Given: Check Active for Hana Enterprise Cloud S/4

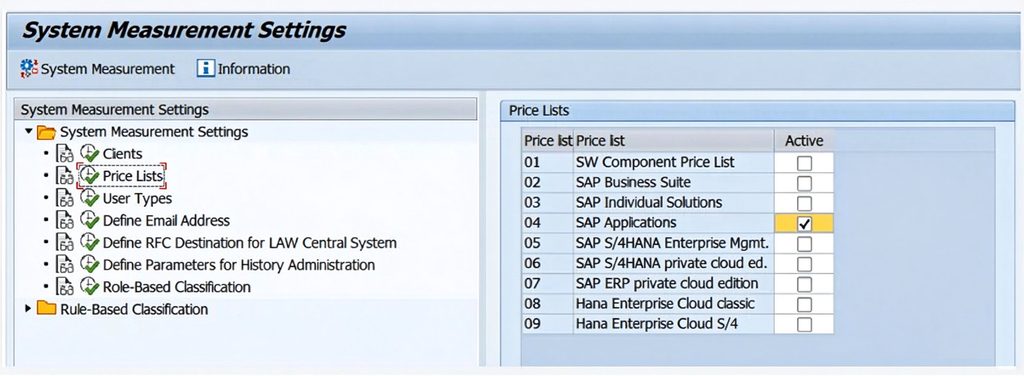Looking at the screenshot, I should click(x=805, y=324).
